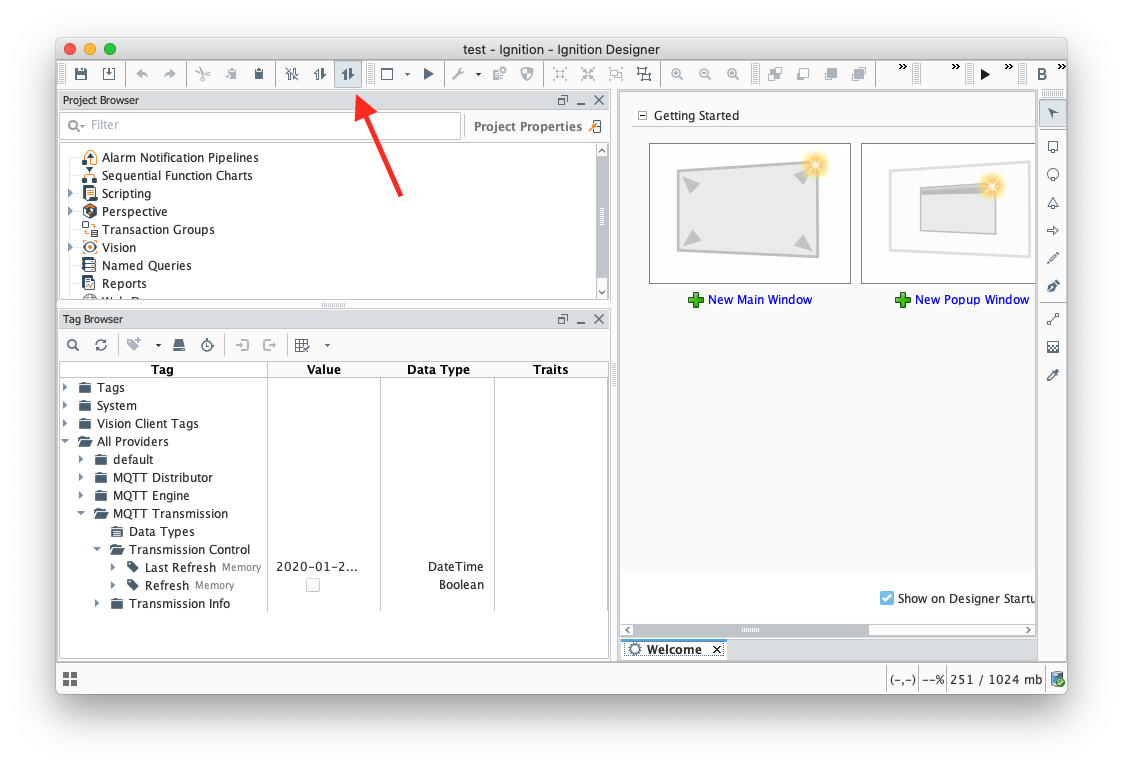Set comm mode to Off
The width and height of the screenshot is (1123, 768).
(x=291, y=74)
